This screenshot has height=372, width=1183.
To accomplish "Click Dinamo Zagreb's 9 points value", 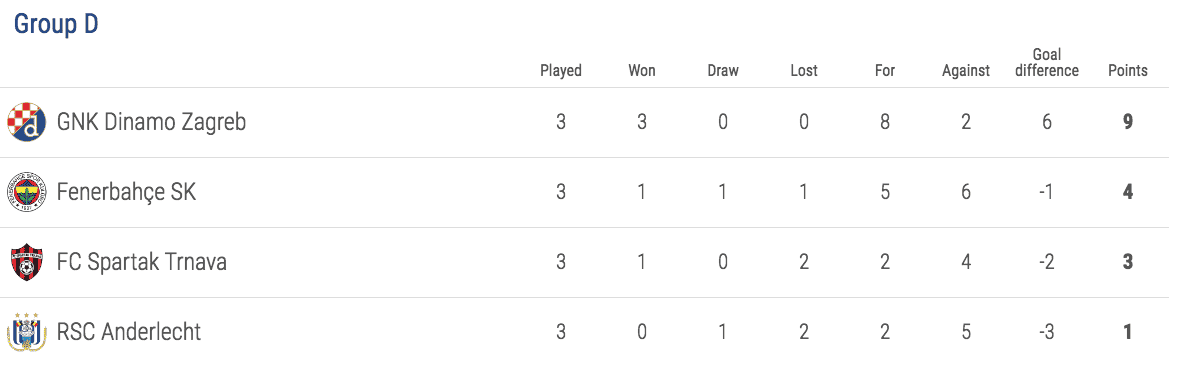I will pos(1128,122).
